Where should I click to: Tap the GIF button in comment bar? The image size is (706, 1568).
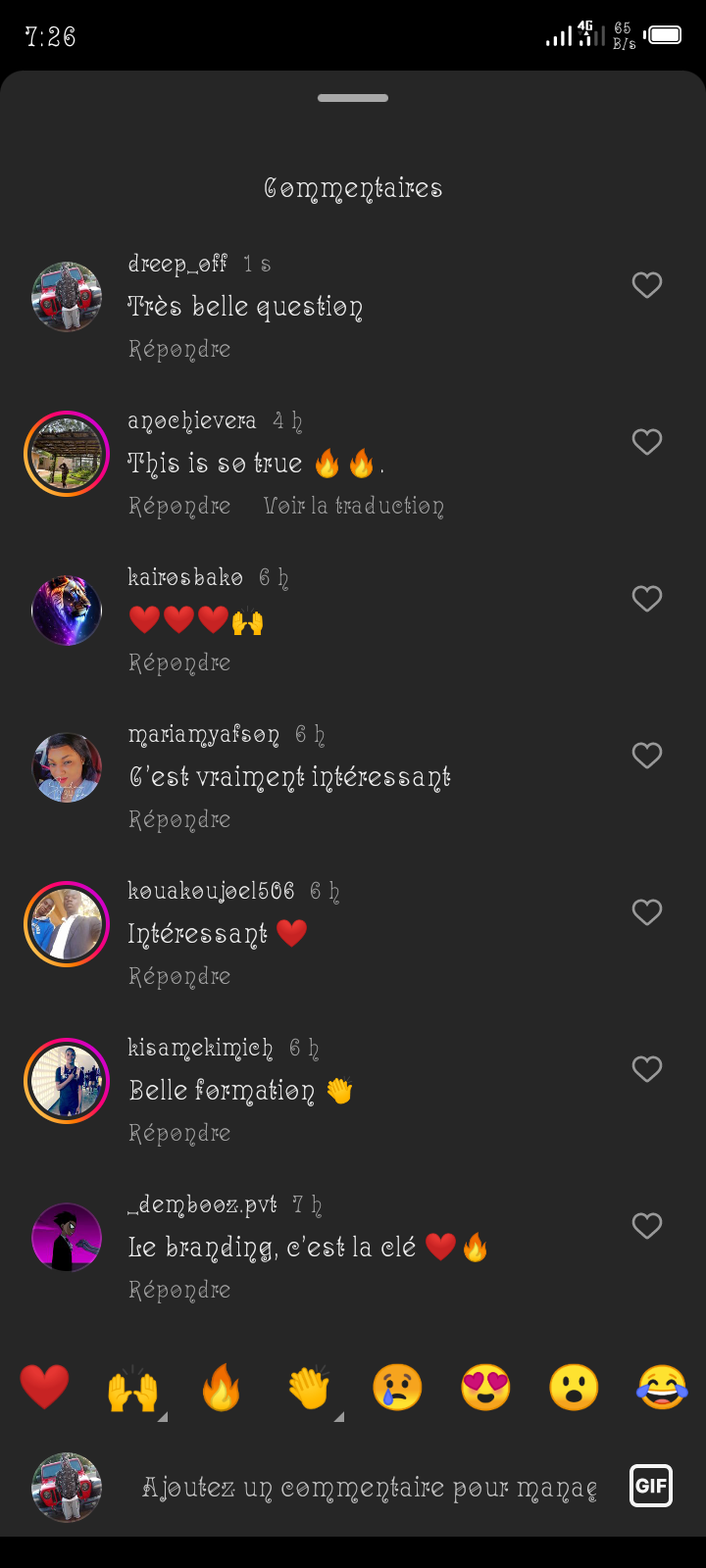[x=650, y=1486]
